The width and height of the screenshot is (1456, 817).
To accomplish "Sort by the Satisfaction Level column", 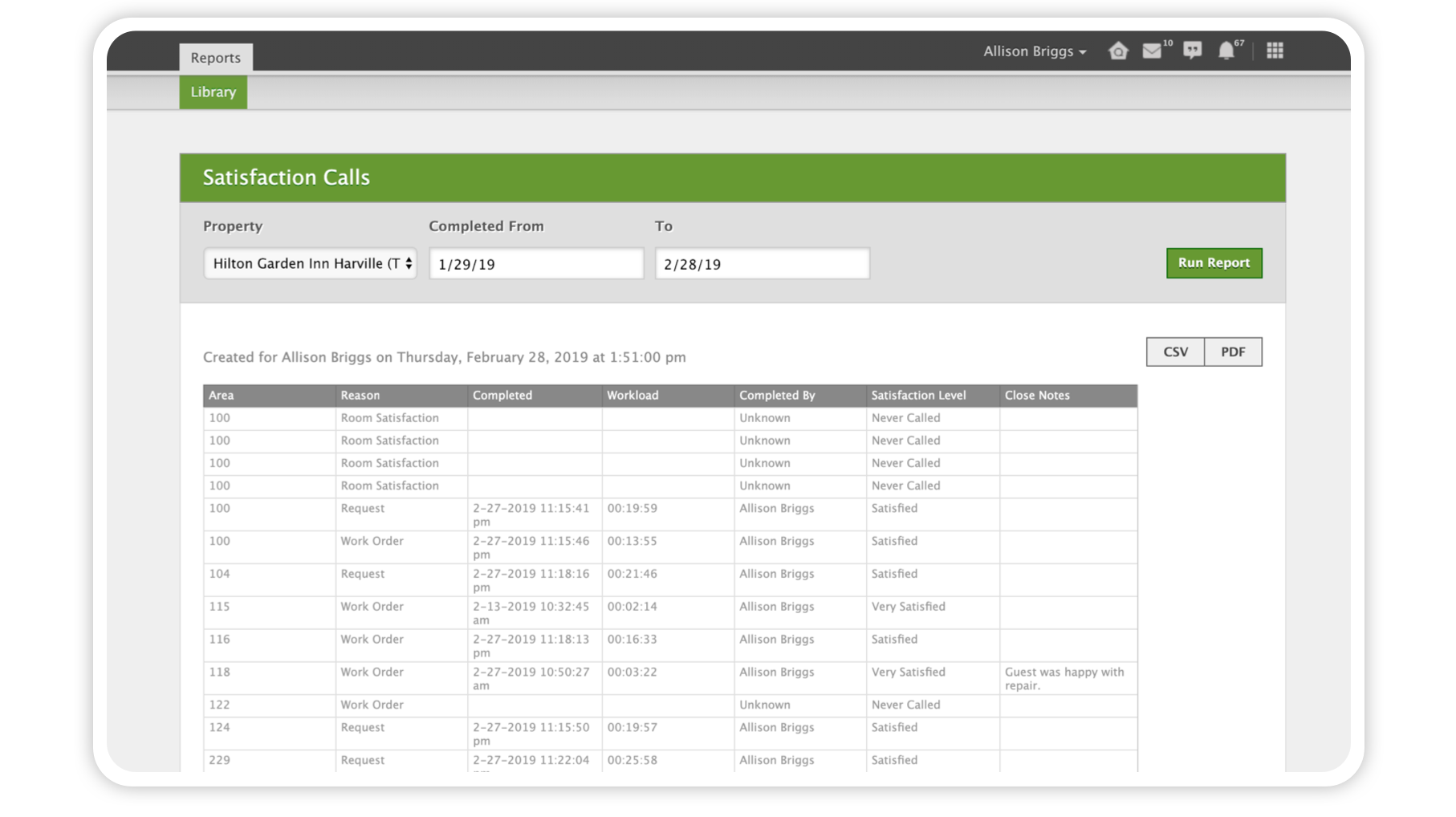I will [x=919, y=395].
